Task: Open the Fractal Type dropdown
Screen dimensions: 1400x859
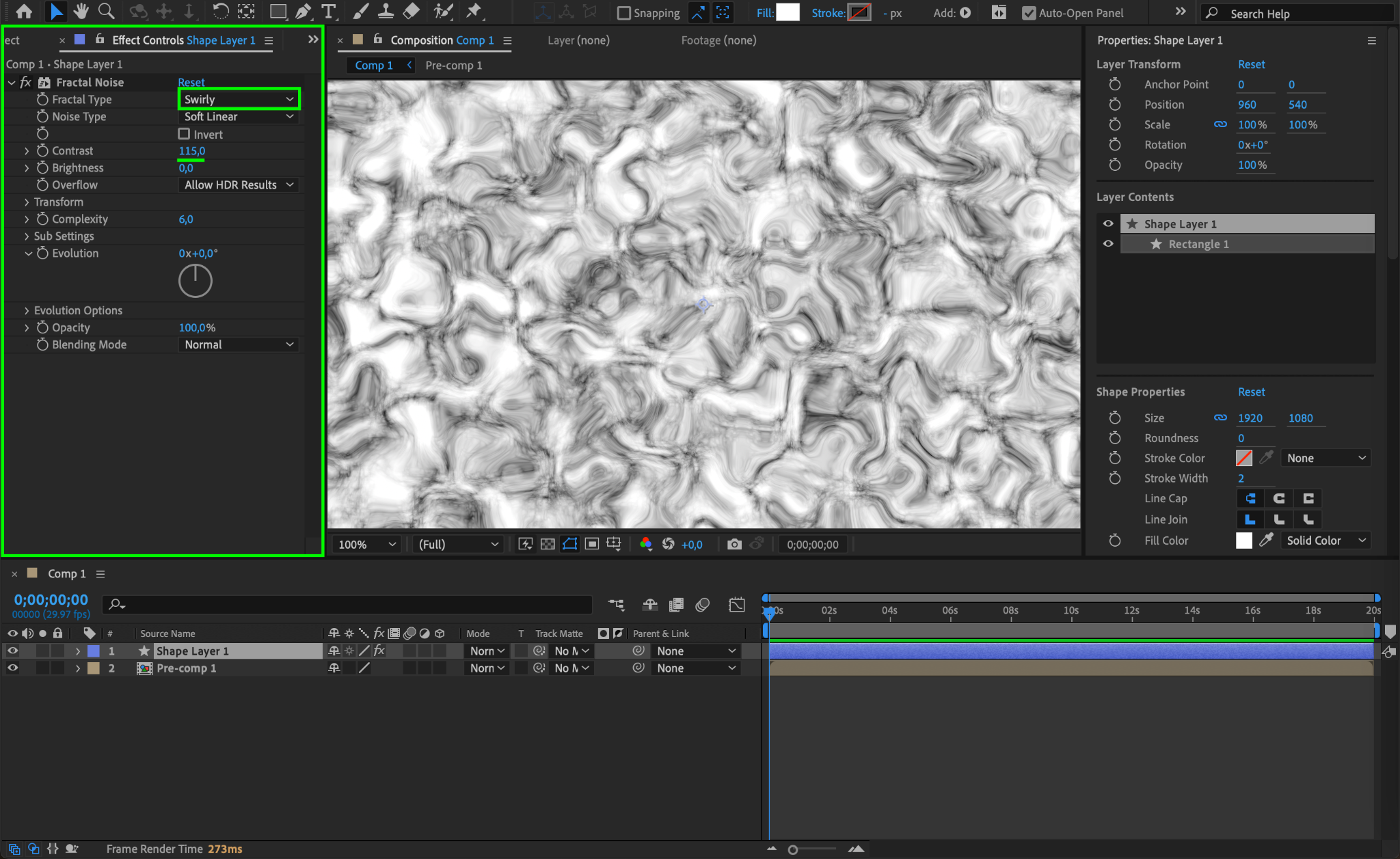Action: pos(239,99)
